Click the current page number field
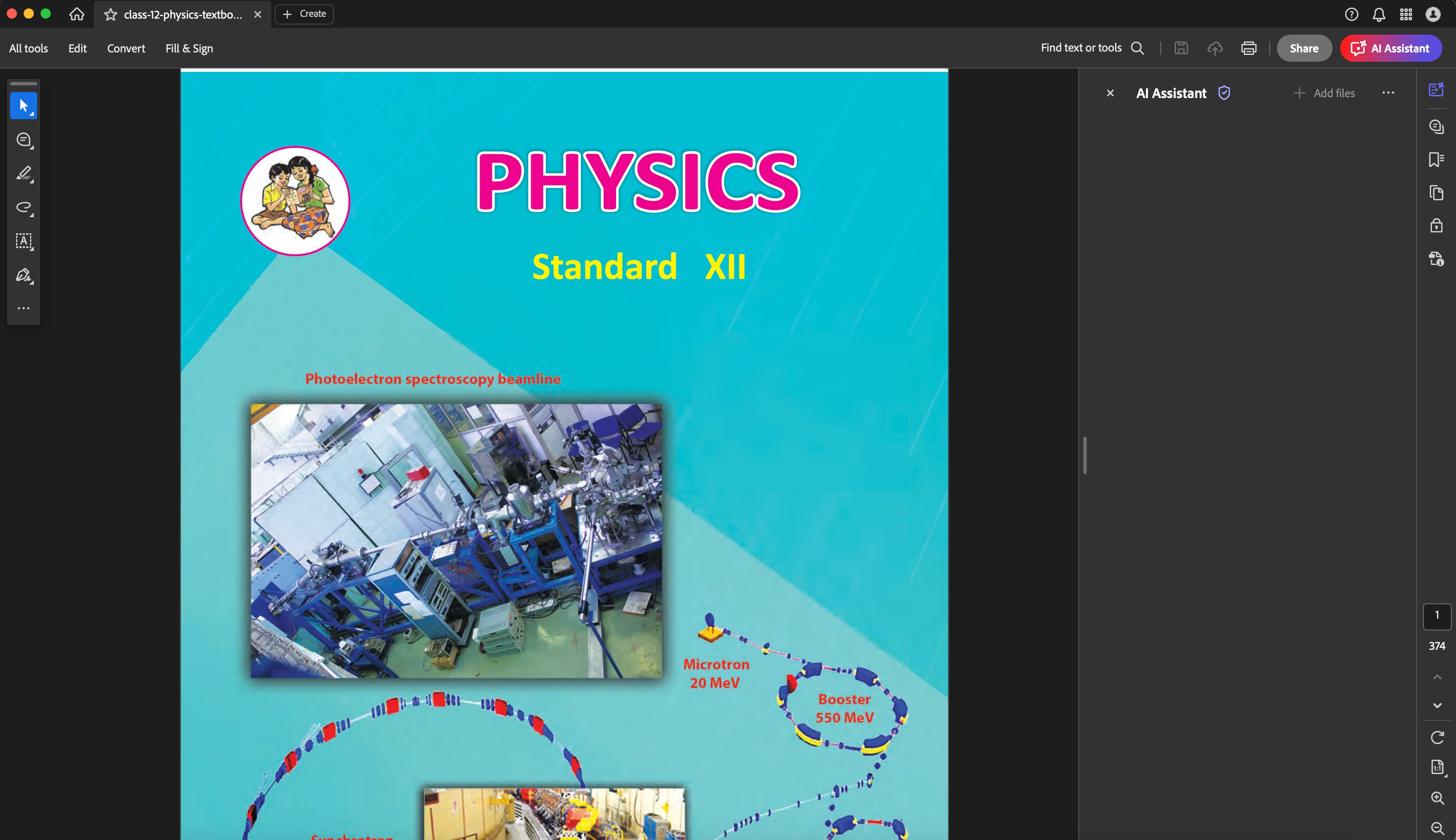Image resolution: width=1456 pixels, height=840 pixels. (x=1437, y=616)
